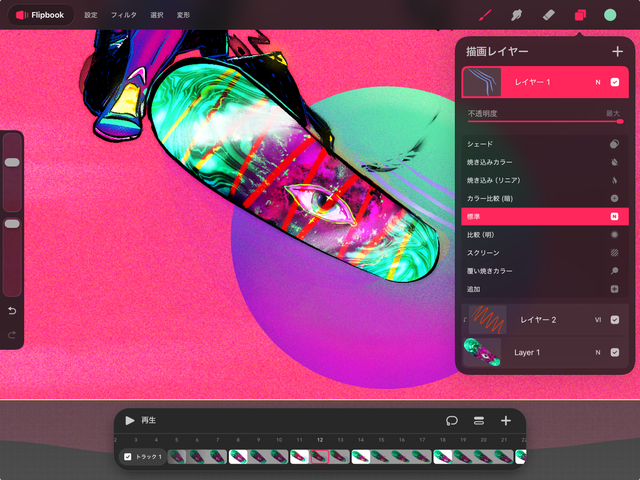
Task: Select the frame 5 thumbnail on track
Action: coord(177,457)
